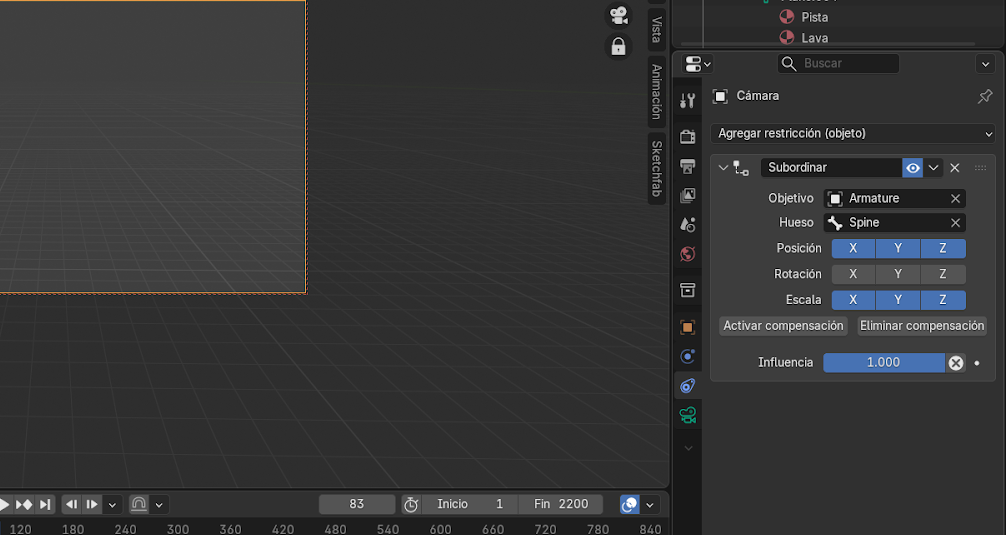Open the Output properties tab
1006x535 pixels.
coord(687,166)
